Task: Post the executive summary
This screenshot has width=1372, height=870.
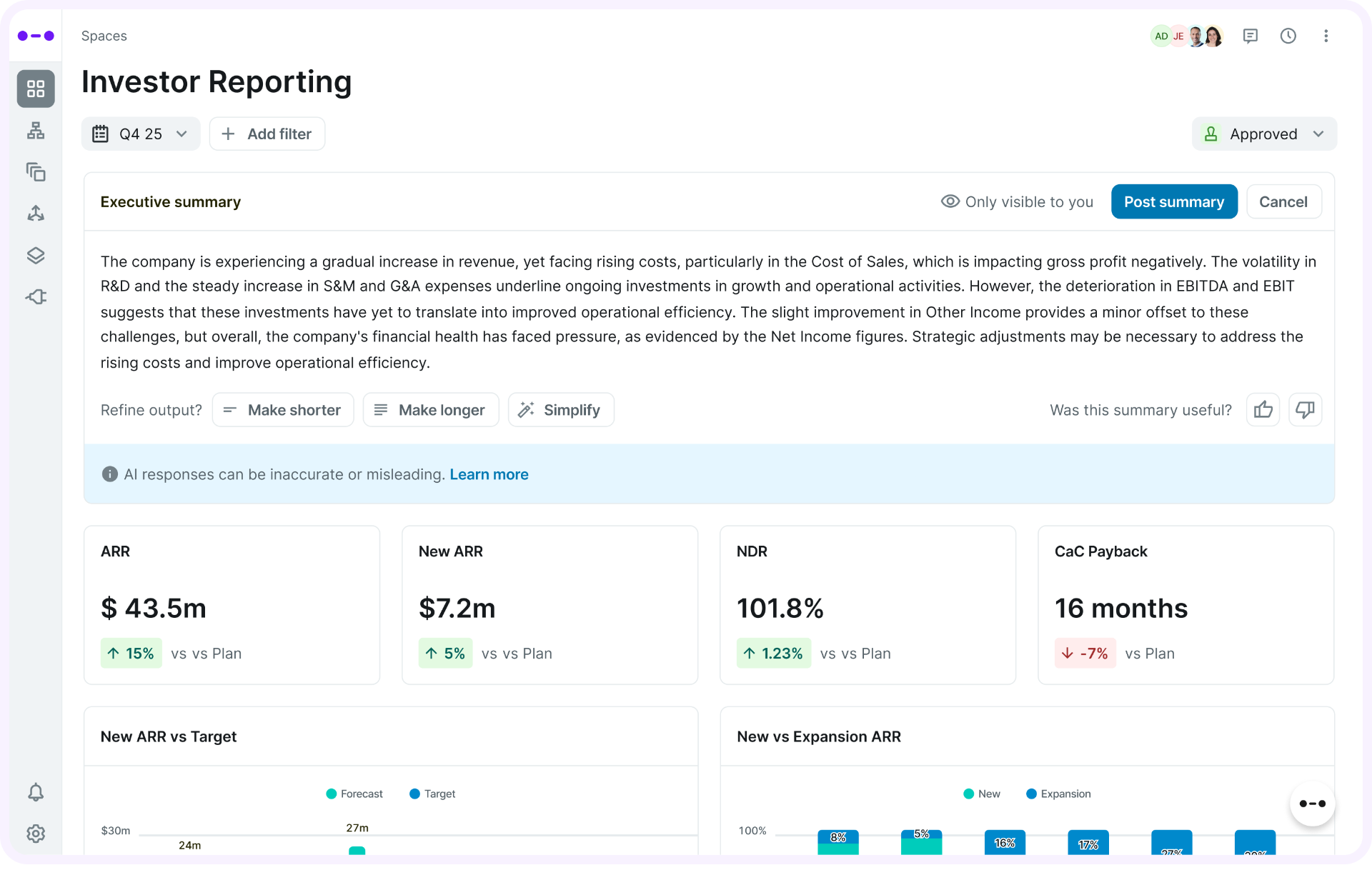Action: point(1174,201)
